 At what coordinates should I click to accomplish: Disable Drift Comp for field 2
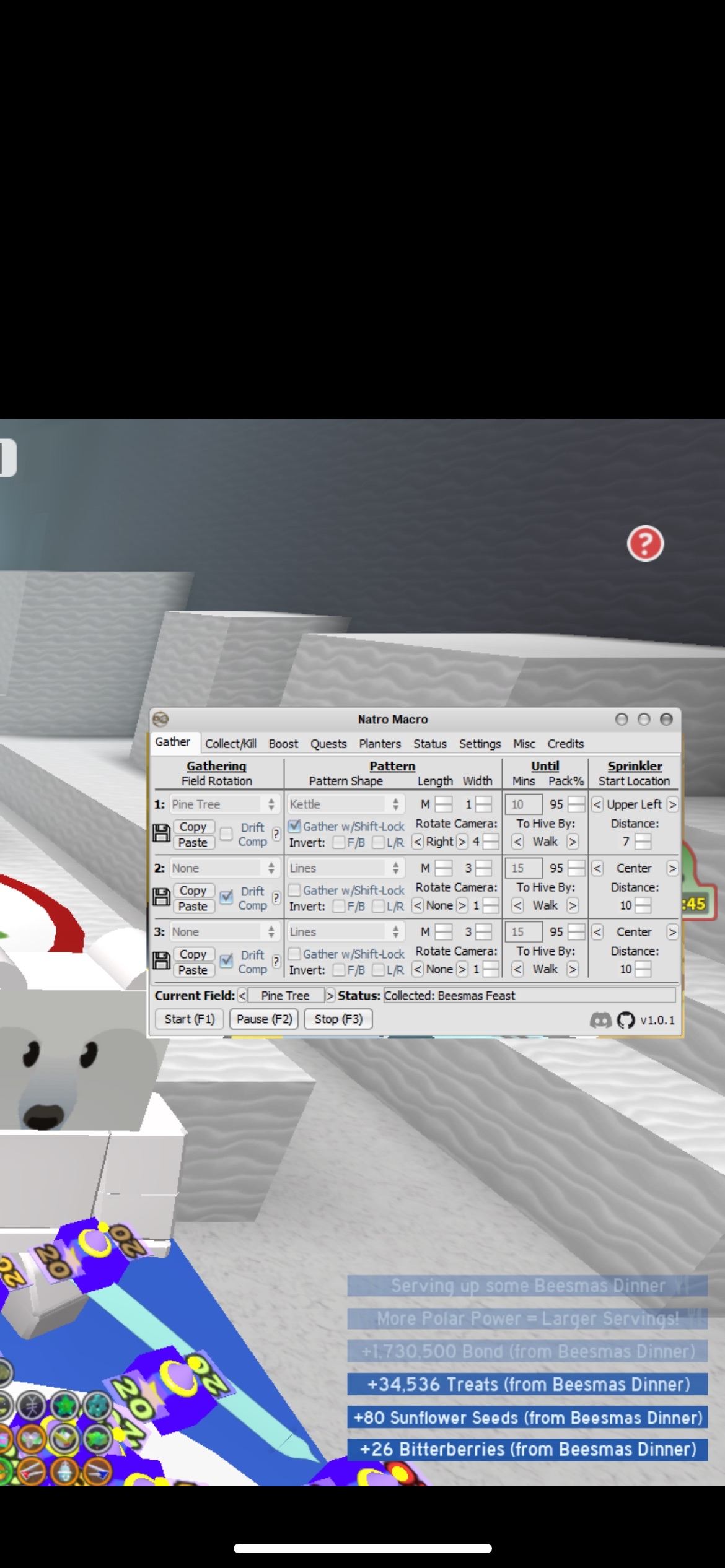point(227,897)
